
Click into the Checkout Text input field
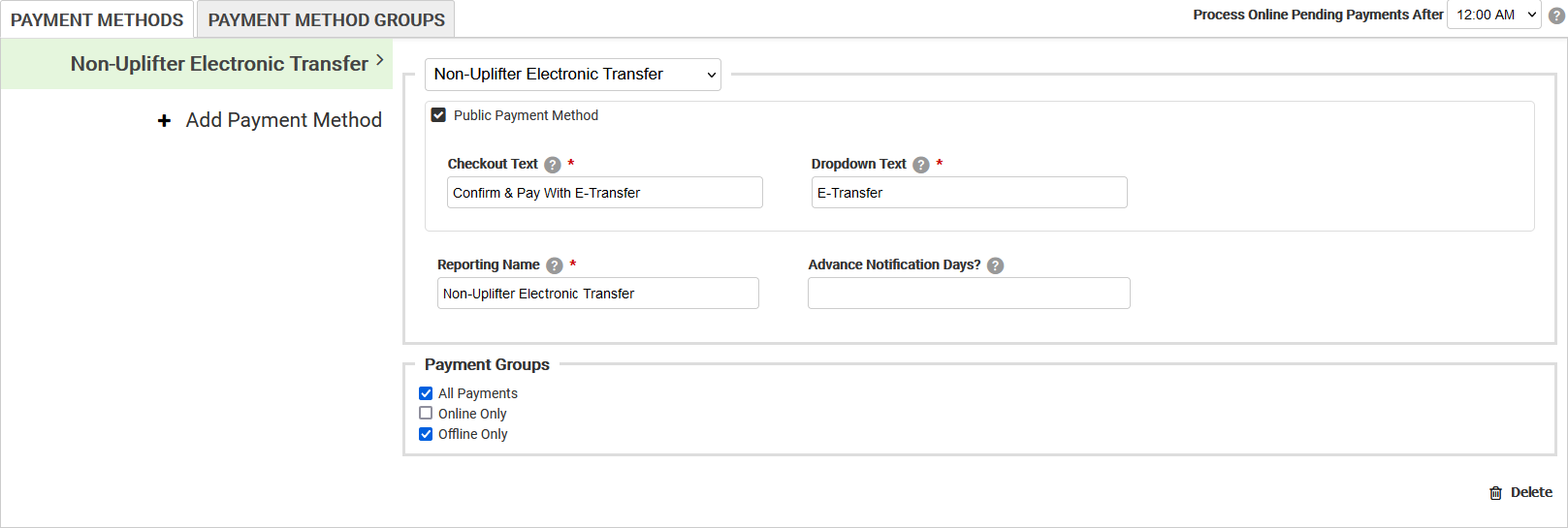coord(604,193)
